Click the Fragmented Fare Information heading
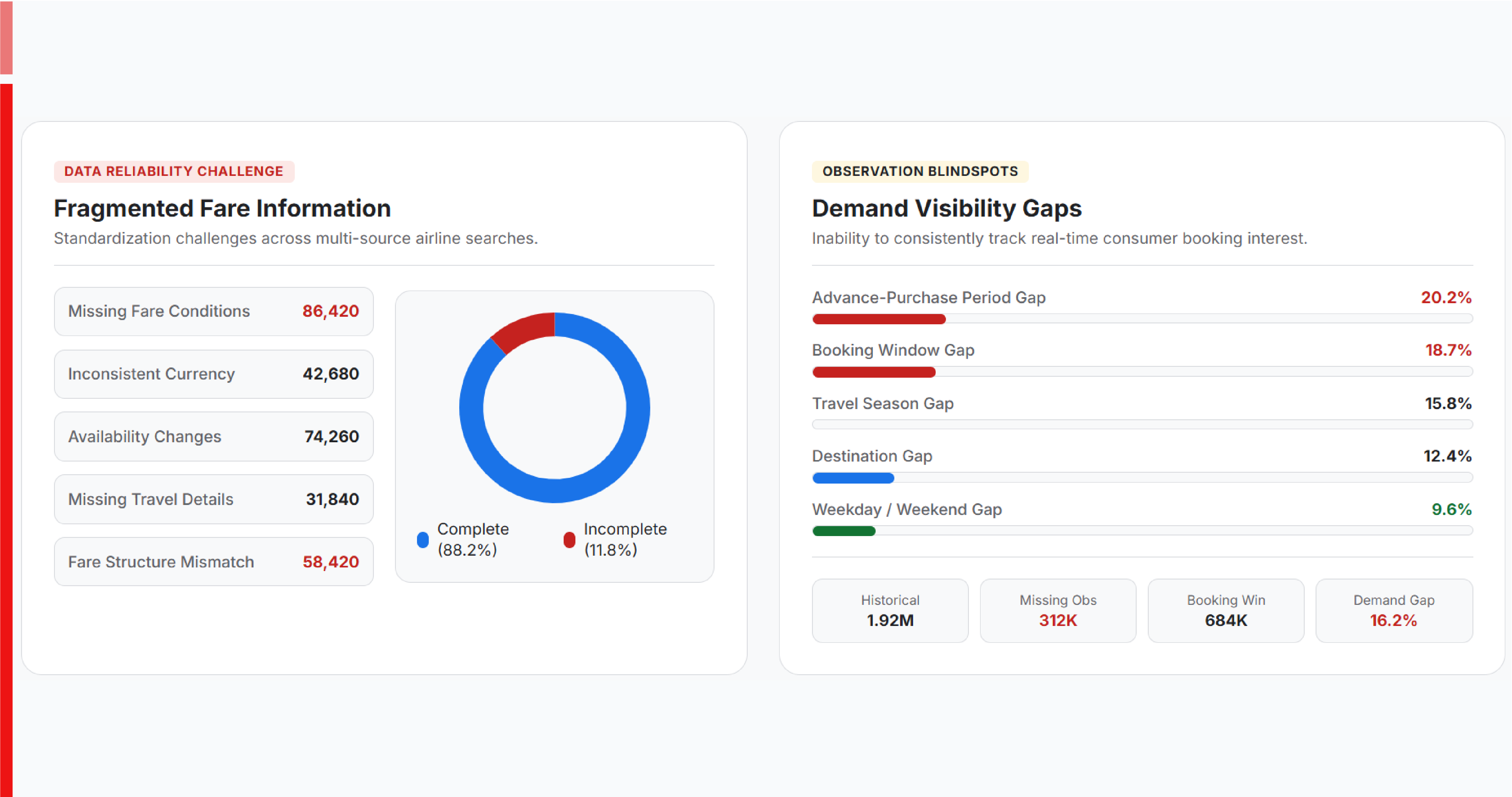 [x=222, y=208]
